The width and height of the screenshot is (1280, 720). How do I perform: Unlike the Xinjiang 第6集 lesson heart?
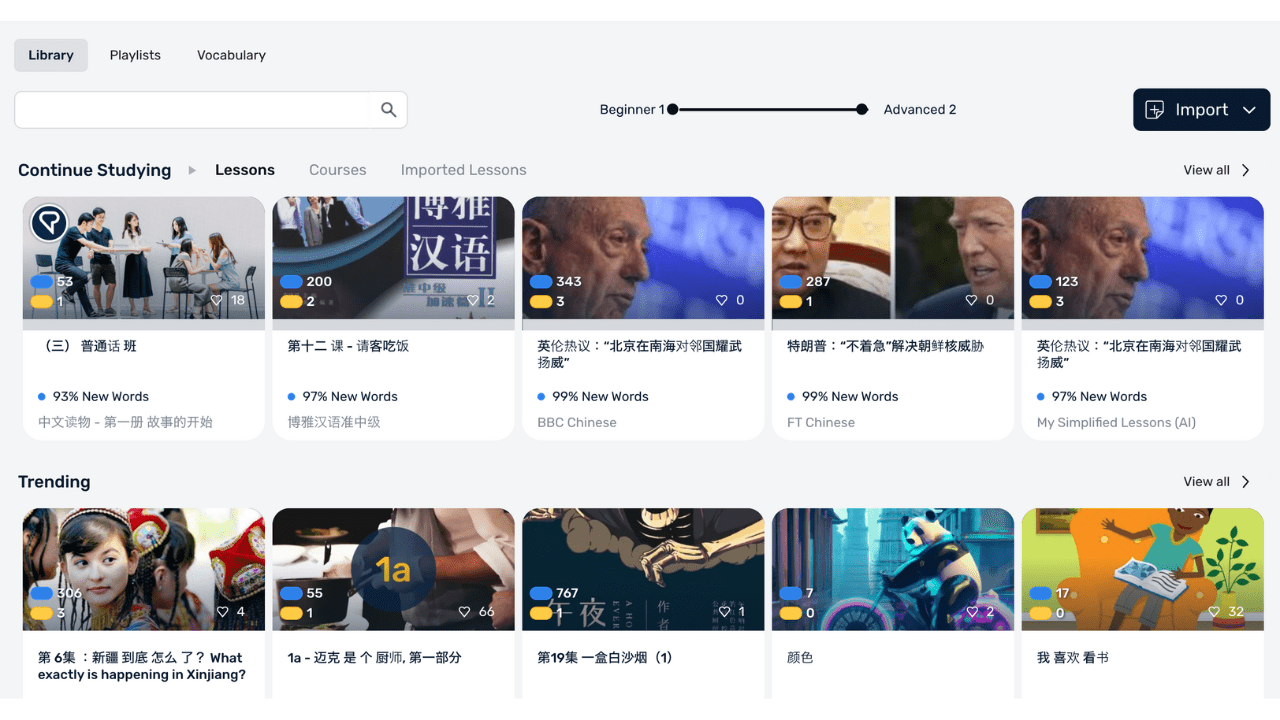pos(221,611)
